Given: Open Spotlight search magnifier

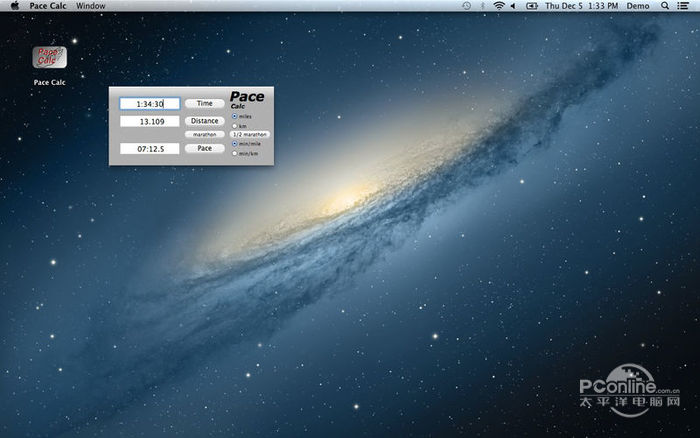Looking at the screenshot, I should click(666, 6).
